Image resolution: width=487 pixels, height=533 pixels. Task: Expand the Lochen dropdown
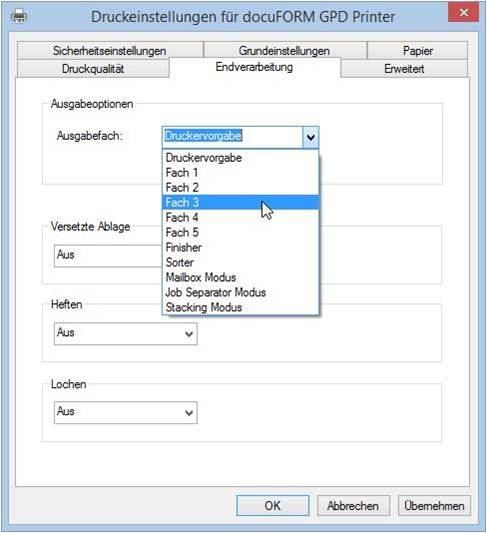[126, 412]
